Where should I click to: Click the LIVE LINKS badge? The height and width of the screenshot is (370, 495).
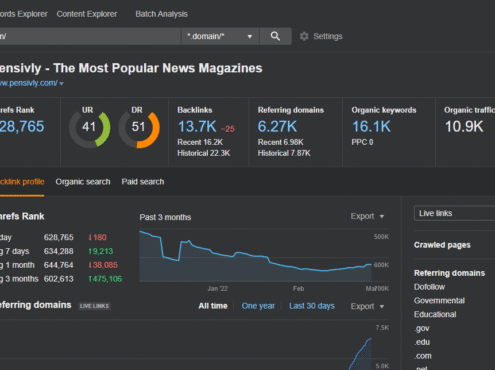pyautogui.click(x=94, y=306)
